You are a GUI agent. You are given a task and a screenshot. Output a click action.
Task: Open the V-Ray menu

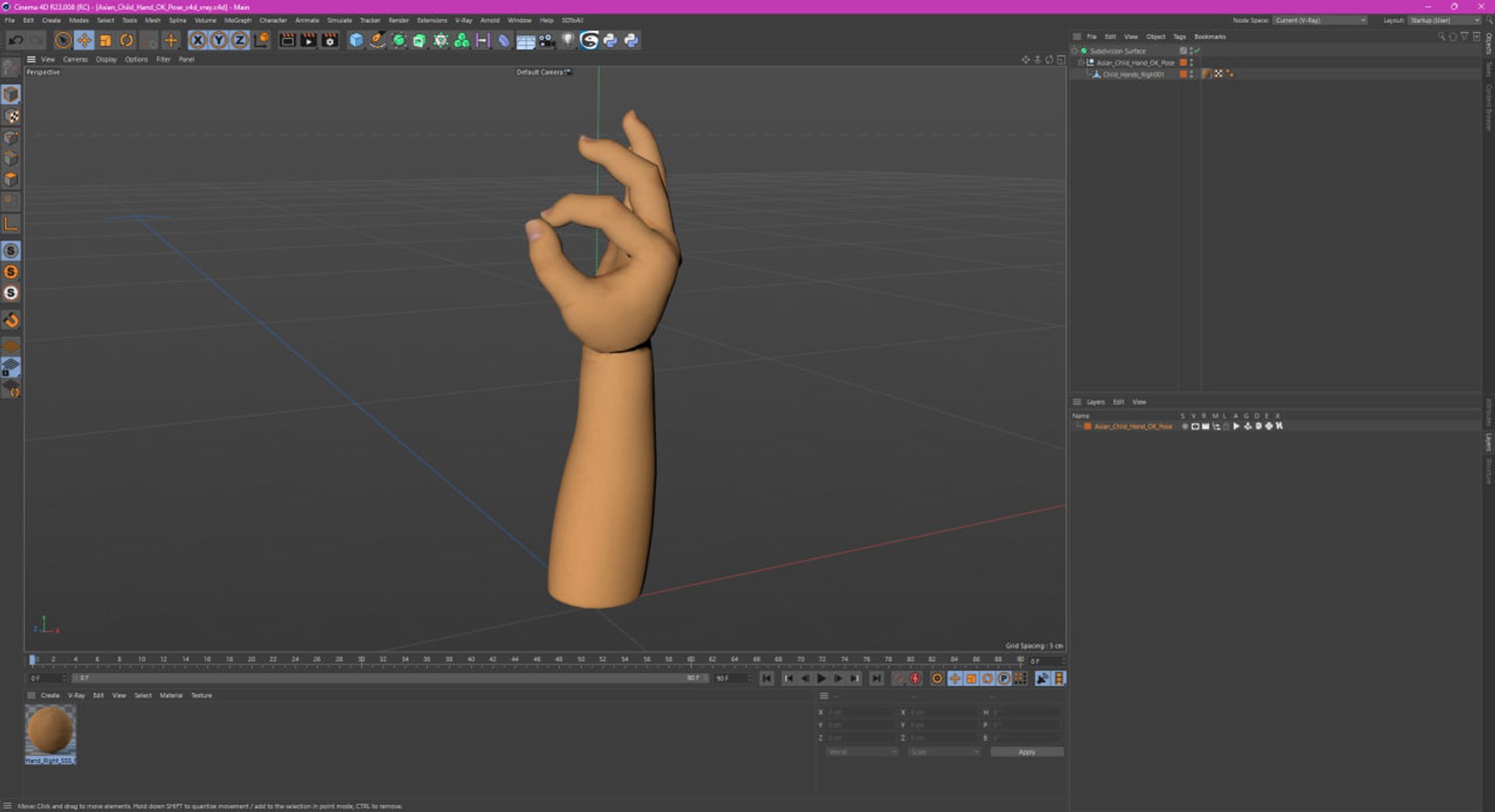pos(463,20)
